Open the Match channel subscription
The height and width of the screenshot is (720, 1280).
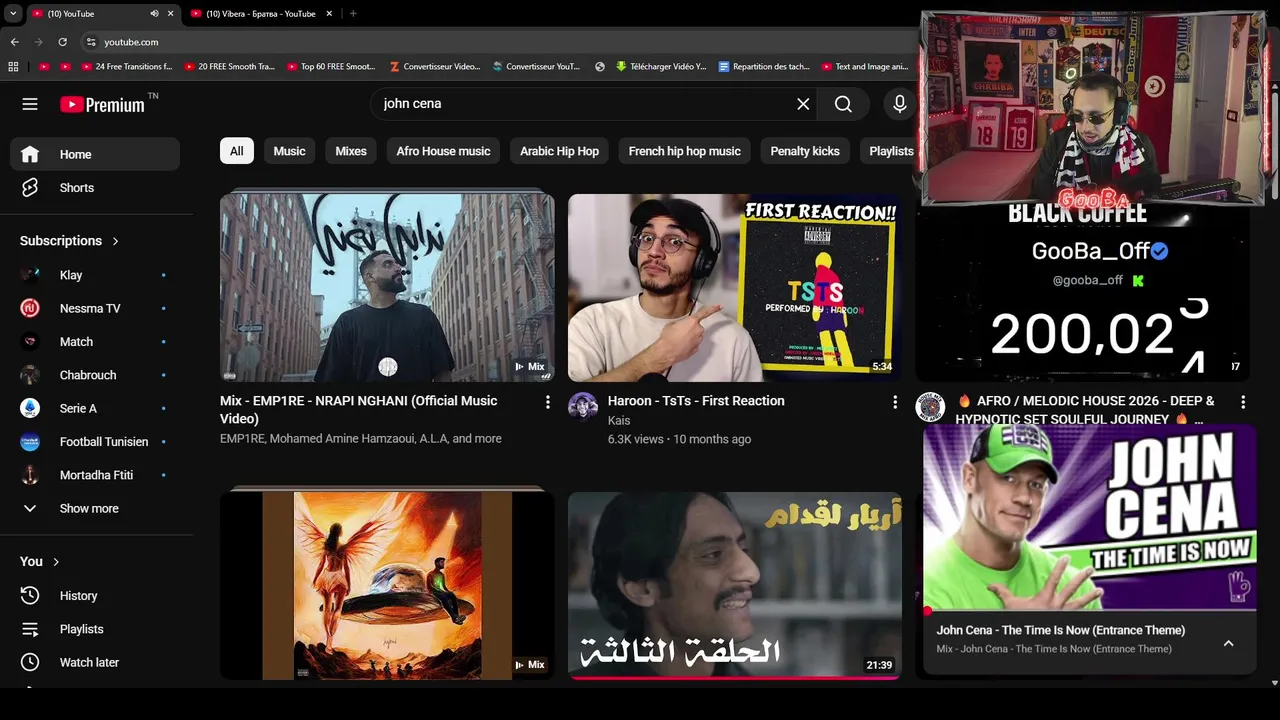point(95,342)
